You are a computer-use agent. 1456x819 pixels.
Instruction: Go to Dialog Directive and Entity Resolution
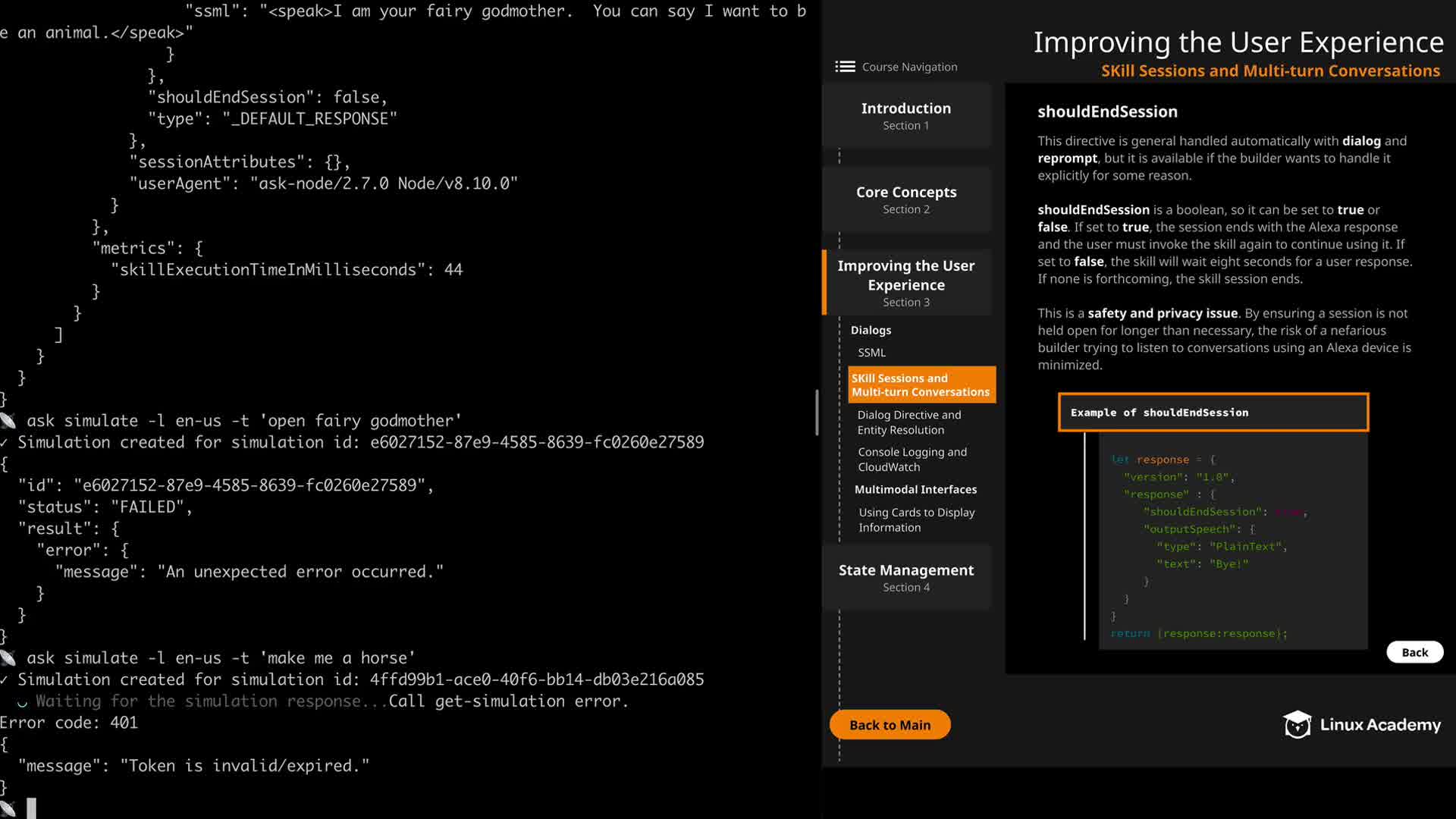908,422
